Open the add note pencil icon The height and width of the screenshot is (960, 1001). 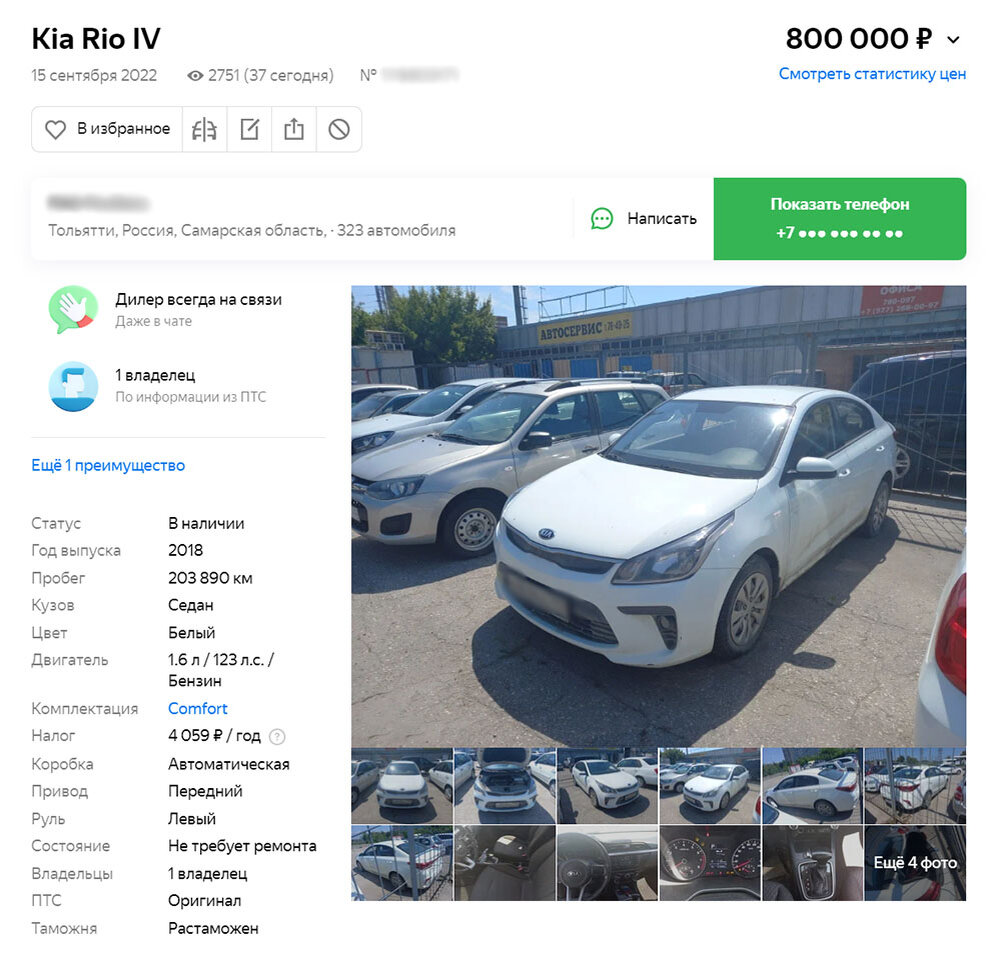249,130
